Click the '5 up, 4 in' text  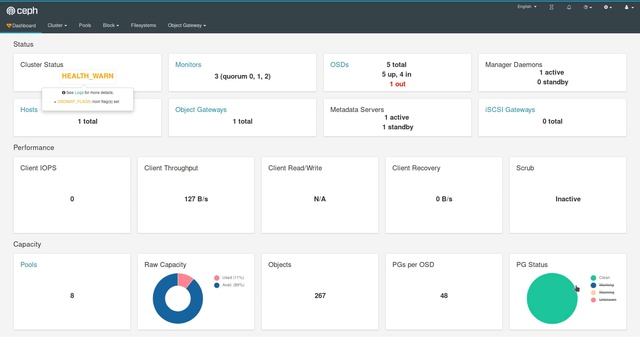pyautogui.click(x=396, y=74)
